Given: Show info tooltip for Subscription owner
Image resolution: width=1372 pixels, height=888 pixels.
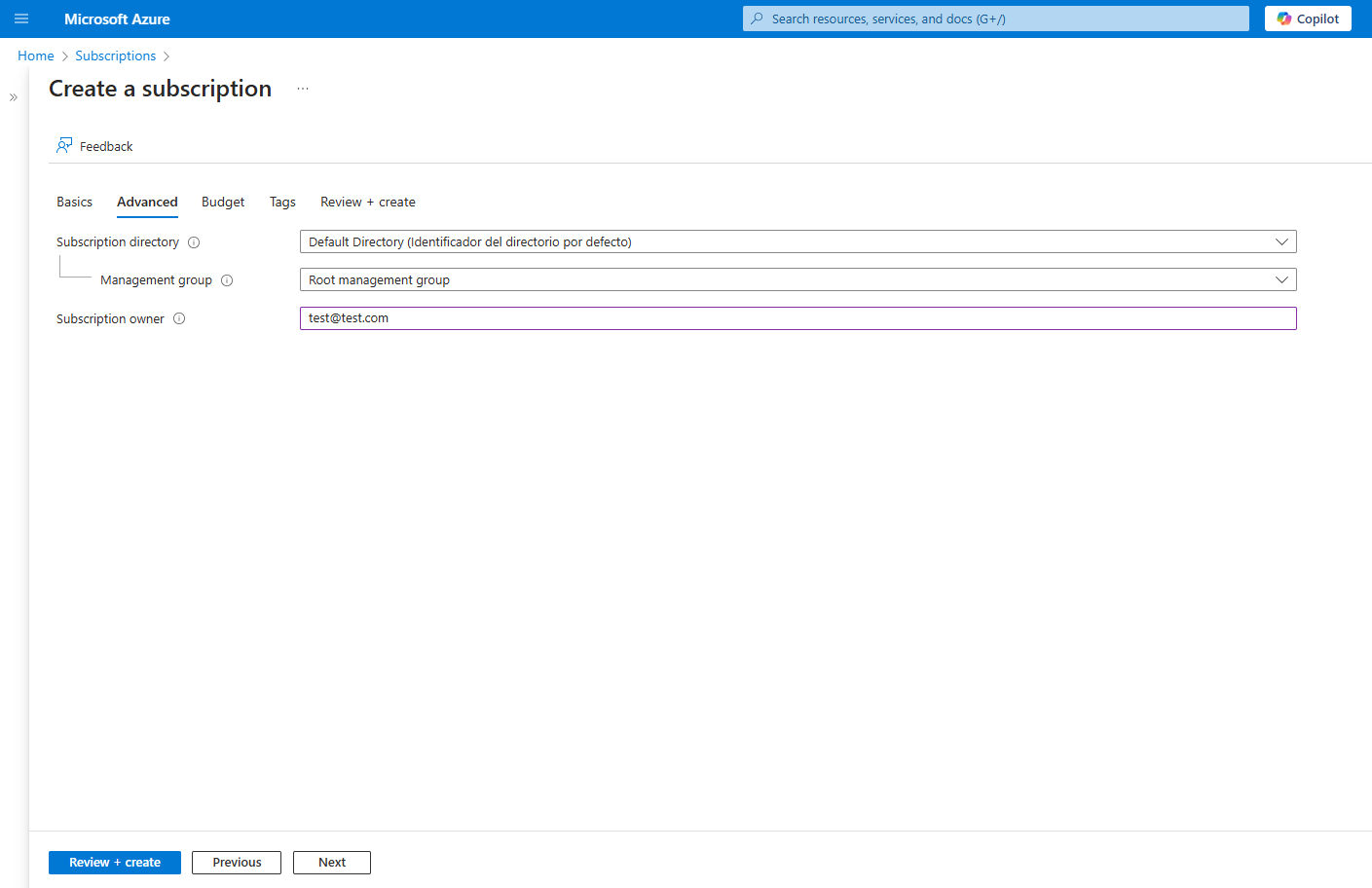Looking at the screenshot, I should coord(179,318).
